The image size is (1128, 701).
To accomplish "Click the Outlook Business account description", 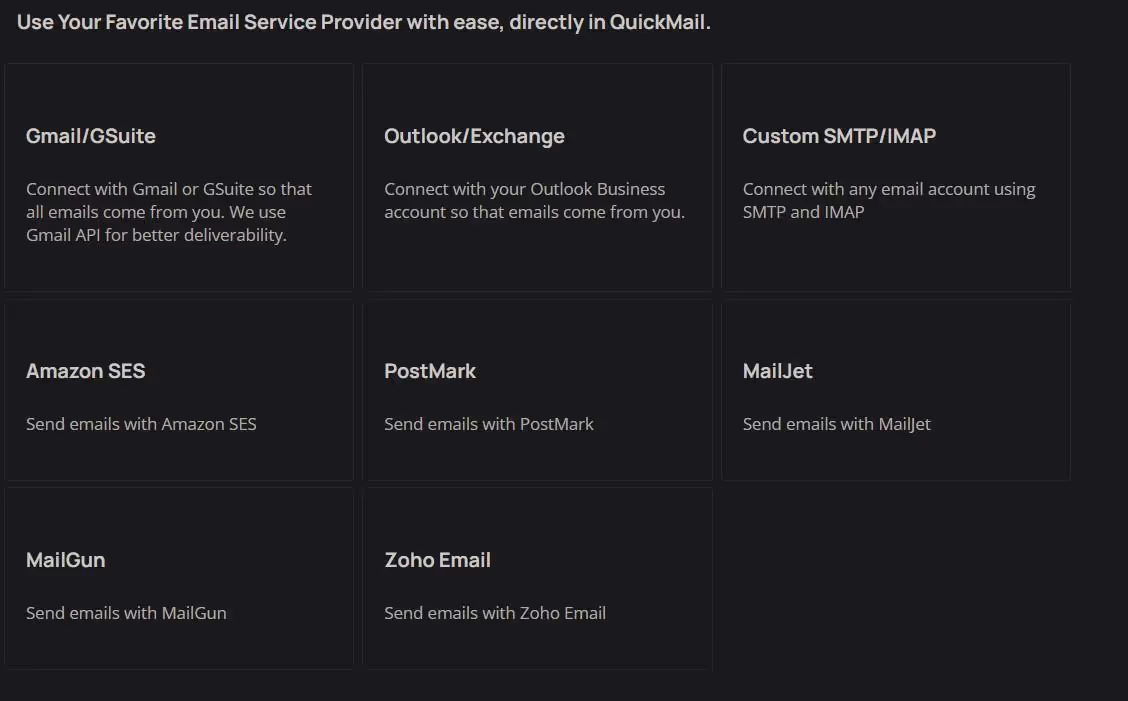I will pos(534,200).
